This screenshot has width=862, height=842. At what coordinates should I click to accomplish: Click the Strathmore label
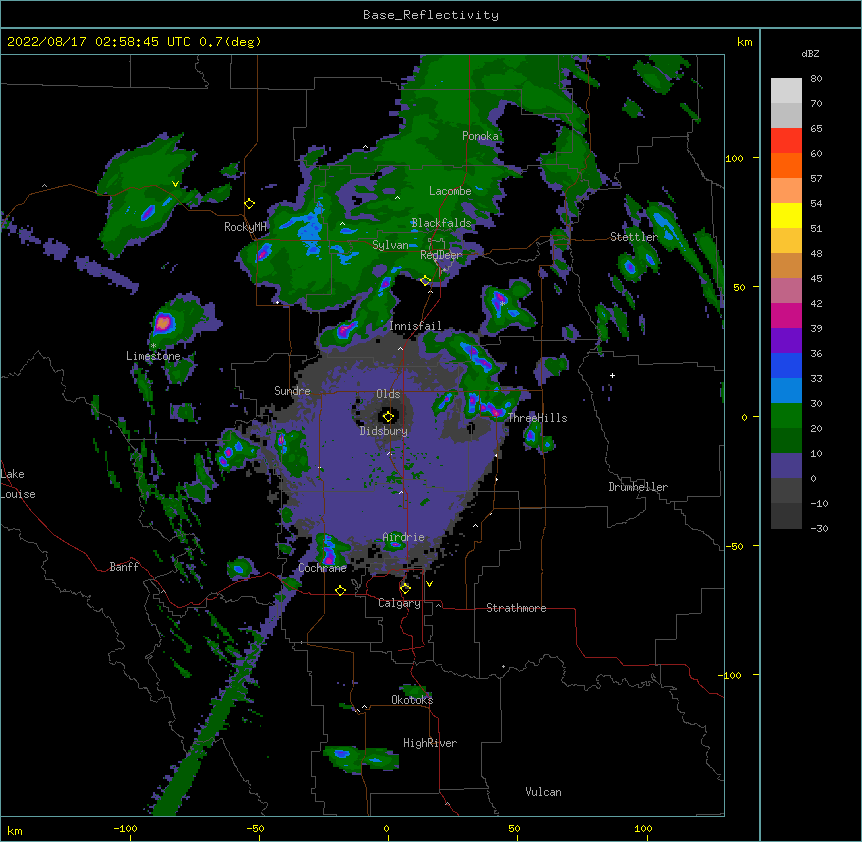click(516, 608)
